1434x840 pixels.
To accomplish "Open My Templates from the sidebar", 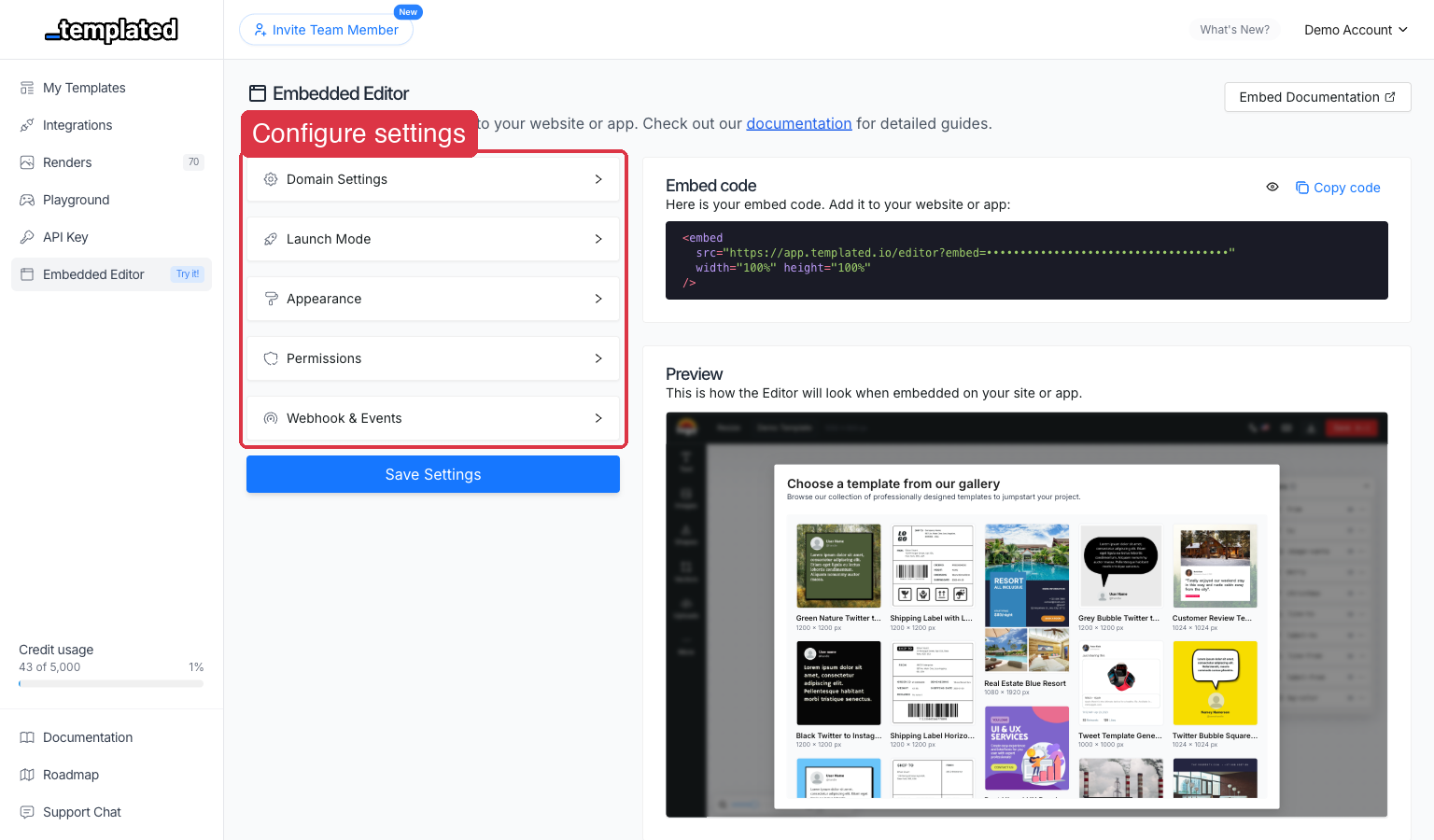I will [84, 87].
